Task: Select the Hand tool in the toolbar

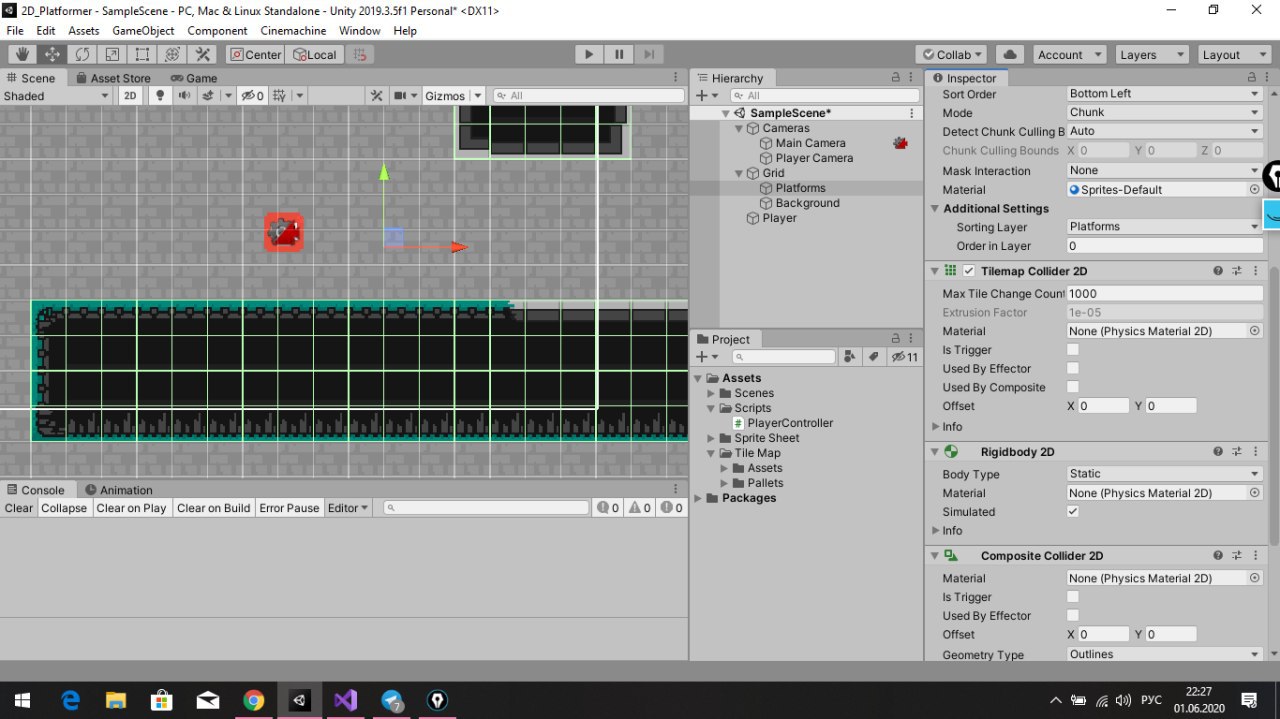Action: pyautogui.click(x=22, y=55)
